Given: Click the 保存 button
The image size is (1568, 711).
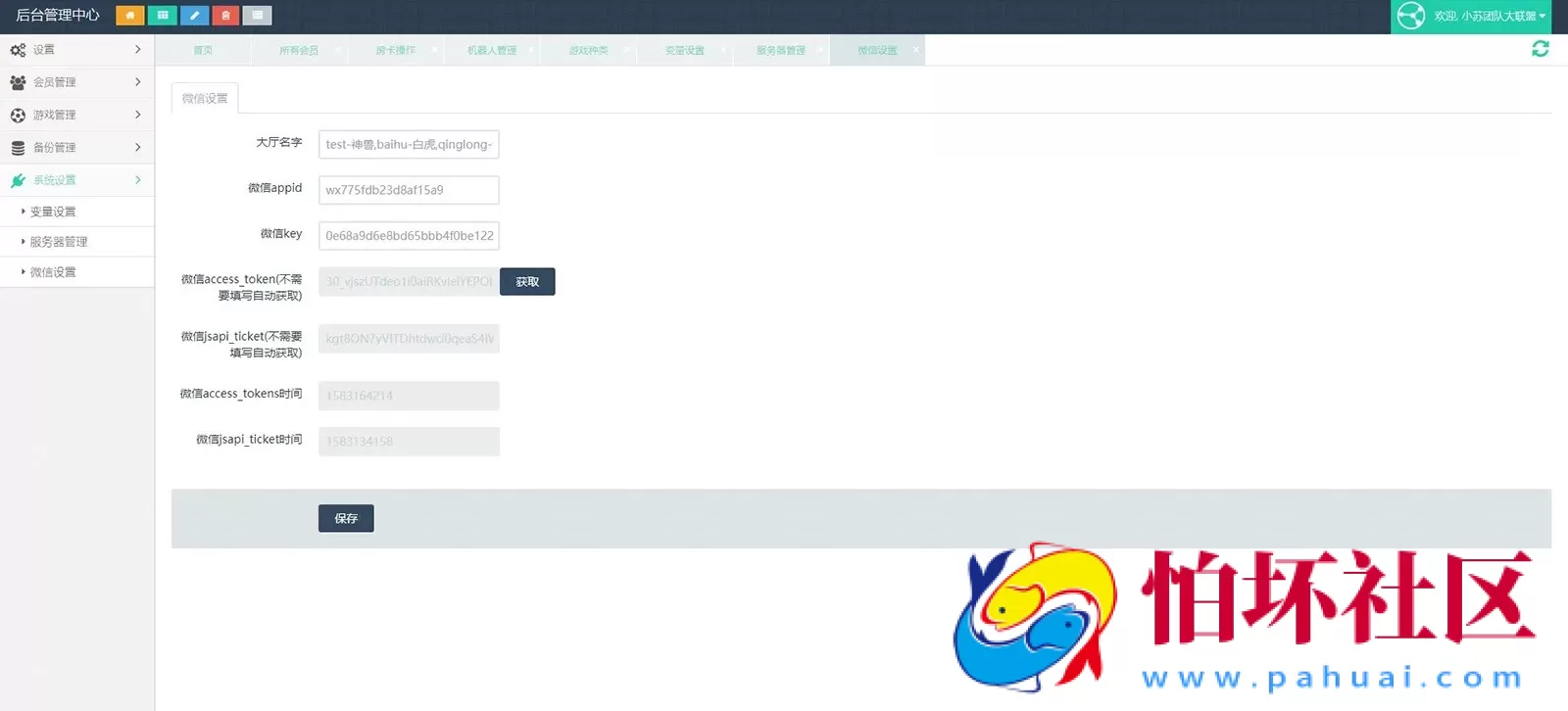Looking at the screenshot, I should pyautogui.click(x=346, y=518).
